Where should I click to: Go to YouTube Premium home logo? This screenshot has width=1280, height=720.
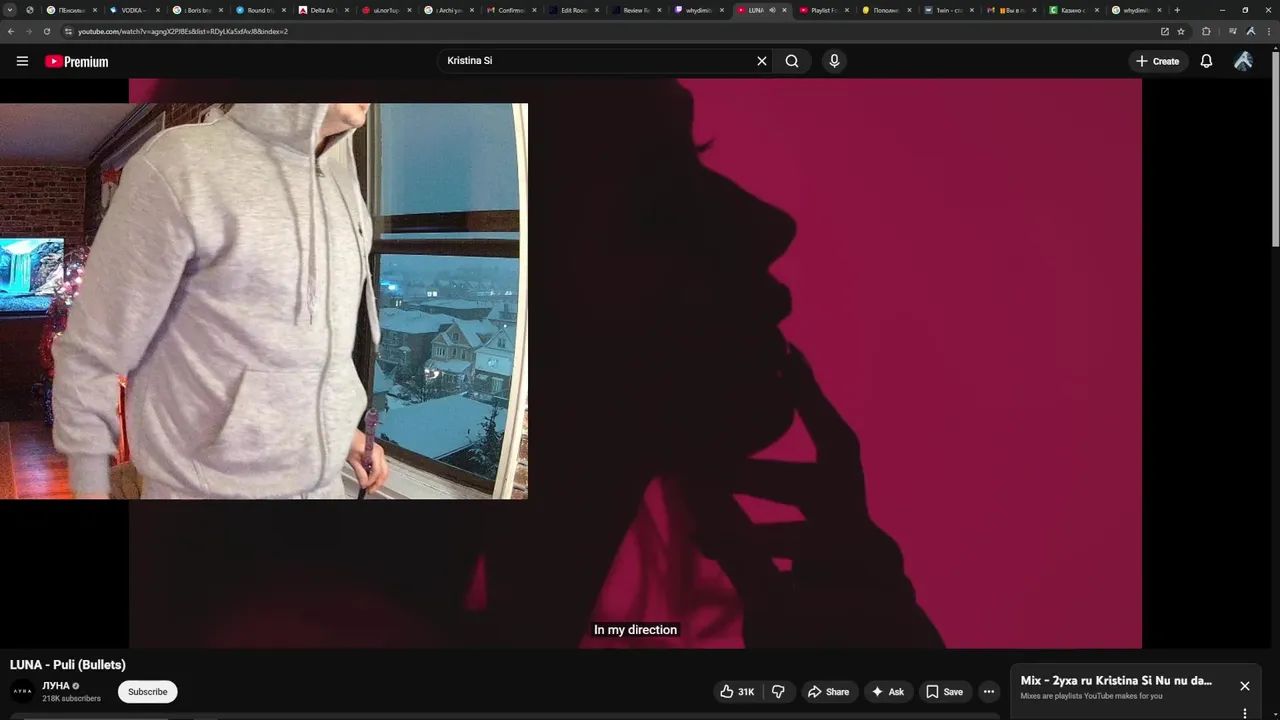[x=76, y=61]
